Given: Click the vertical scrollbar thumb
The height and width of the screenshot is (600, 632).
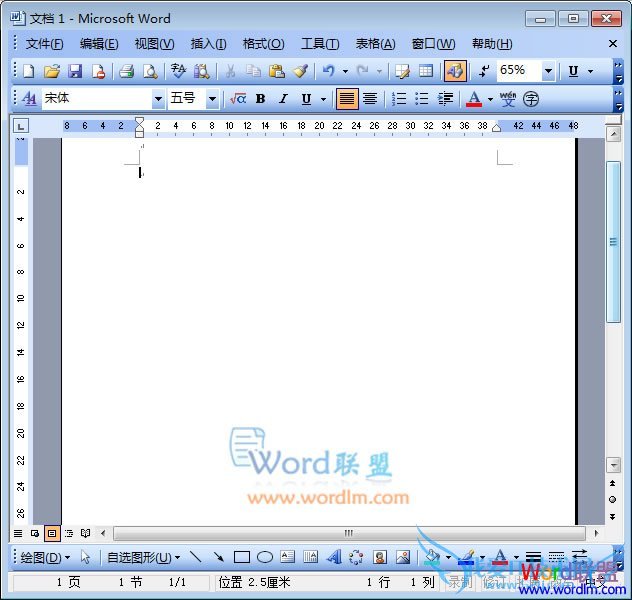Looking at the screenshot, I should (x=613, y=242).
